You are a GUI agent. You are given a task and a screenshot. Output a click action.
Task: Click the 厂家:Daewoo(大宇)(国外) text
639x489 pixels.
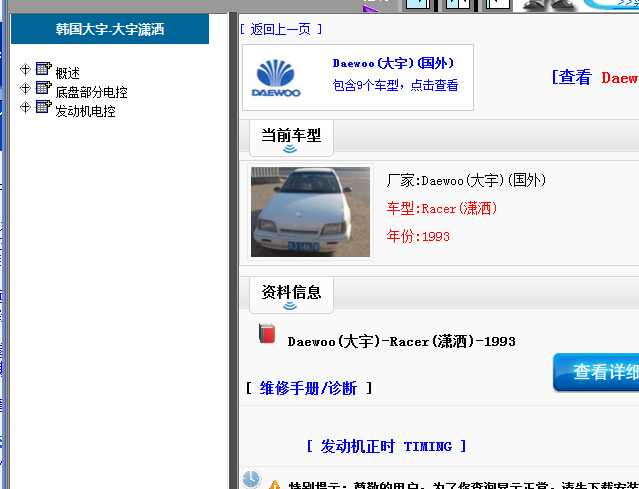click(x=466, y=181)
